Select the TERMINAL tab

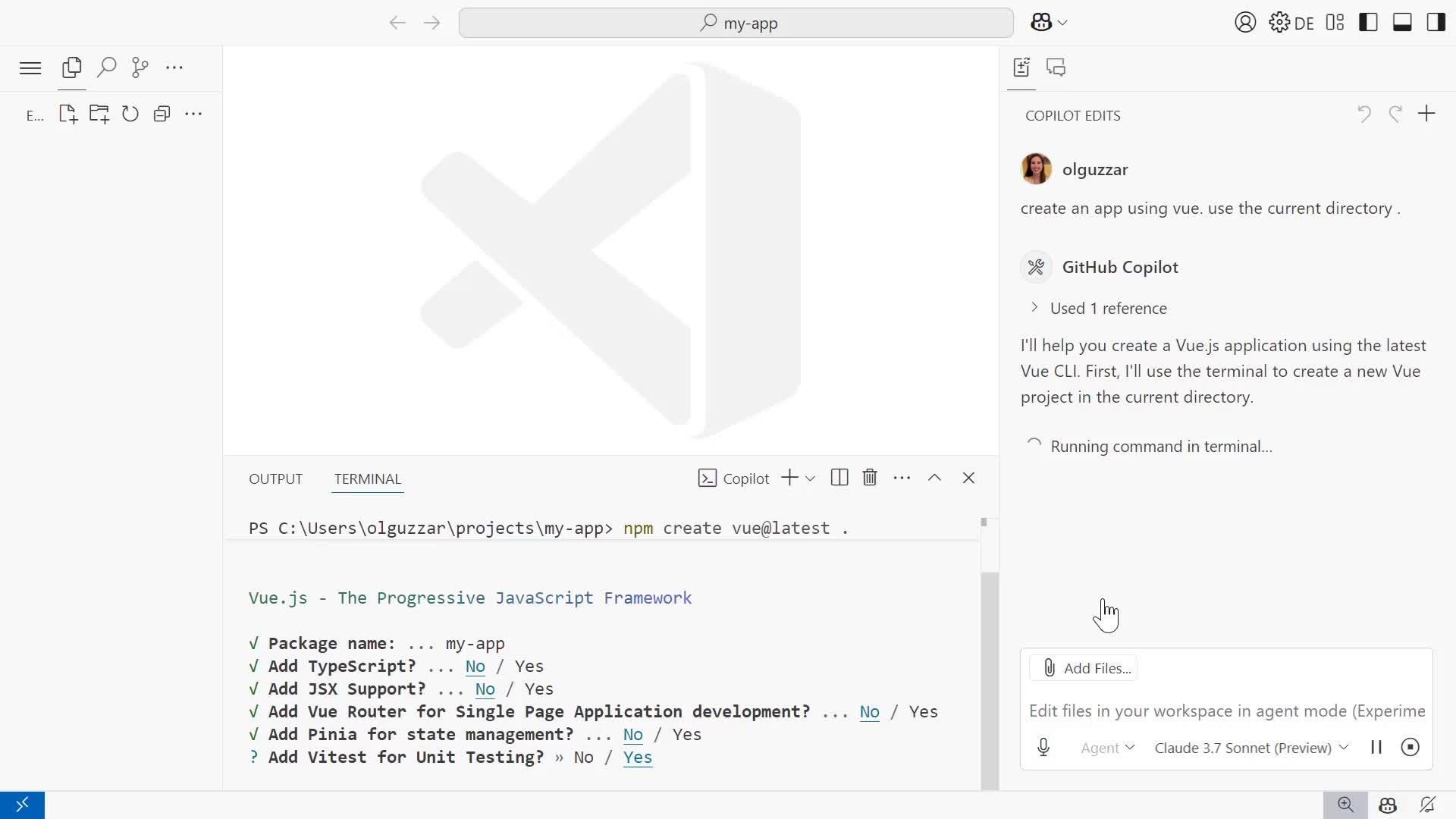point(368,479)
